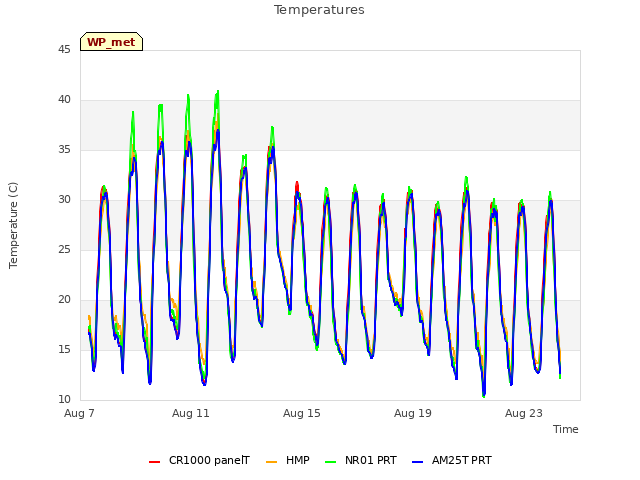The width and height of the screenshot is (640, 480).
Task: Click the 25 y-axis tick label
Action: [x=64, y=250]
